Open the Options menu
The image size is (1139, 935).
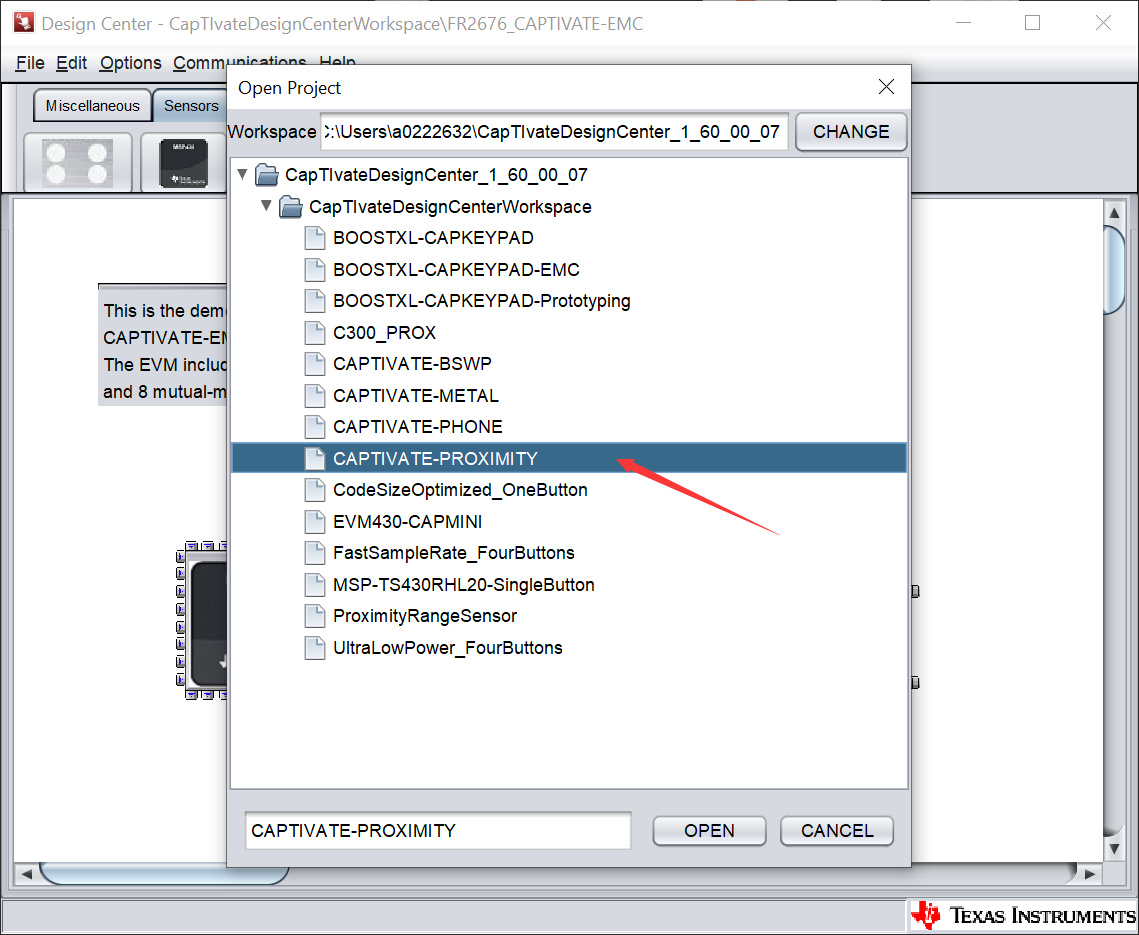pos(131,63)
